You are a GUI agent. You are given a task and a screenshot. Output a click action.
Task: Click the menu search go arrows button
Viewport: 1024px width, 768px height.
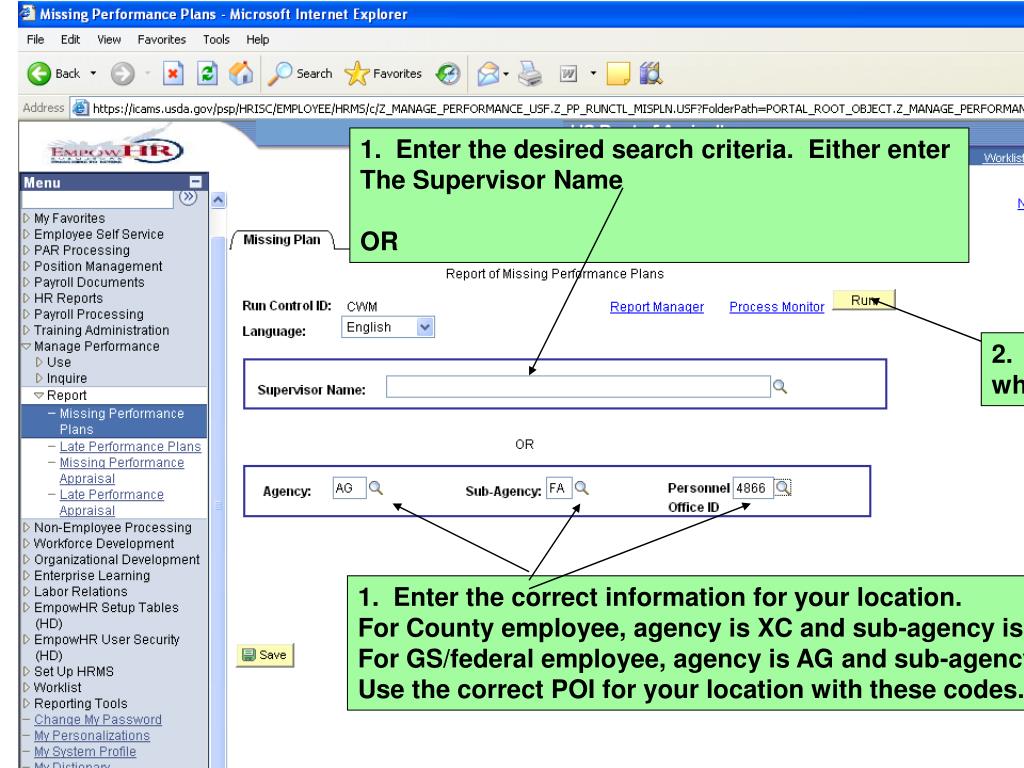tap(188, 197)
